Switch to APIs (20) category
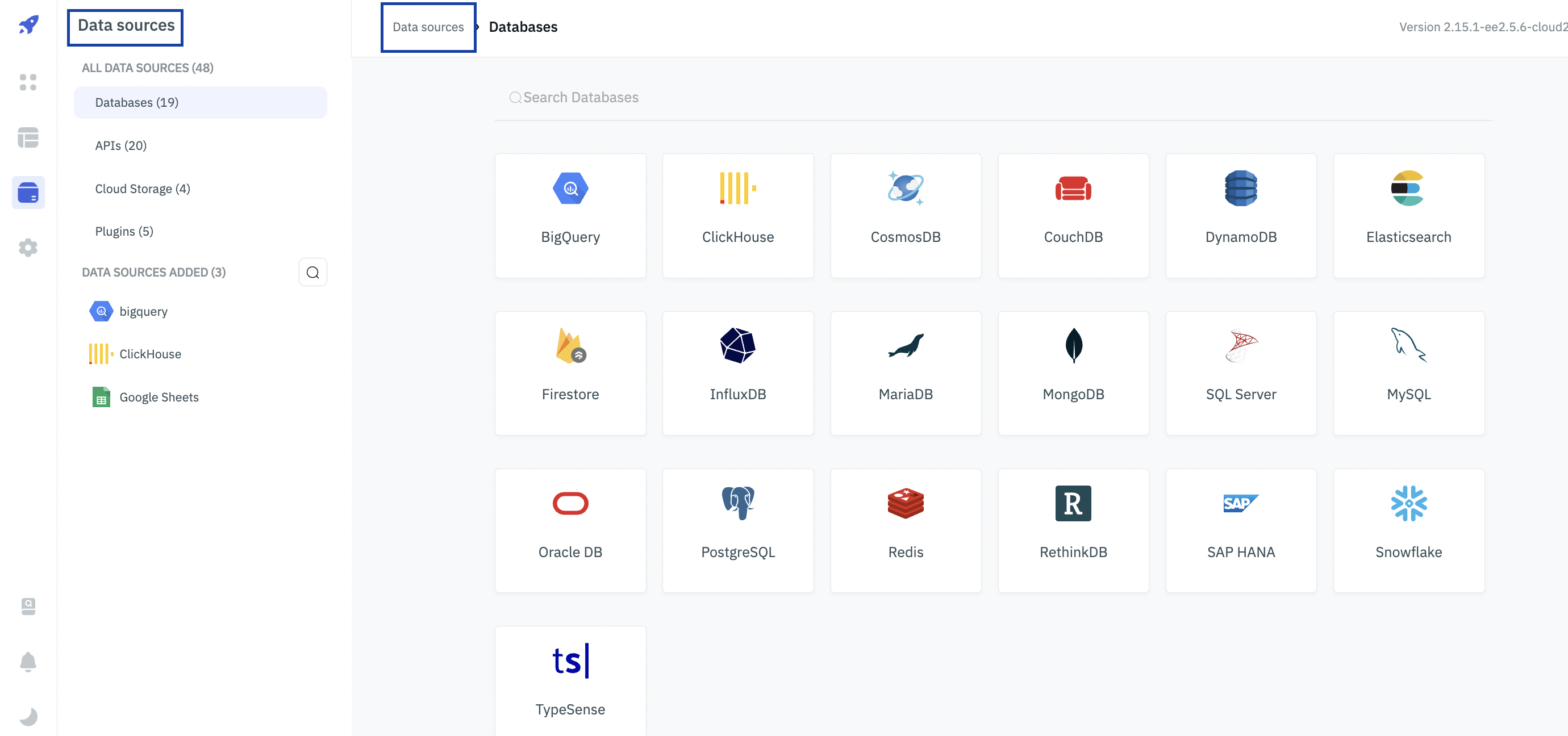1568x736 pixels. point(200,145)
